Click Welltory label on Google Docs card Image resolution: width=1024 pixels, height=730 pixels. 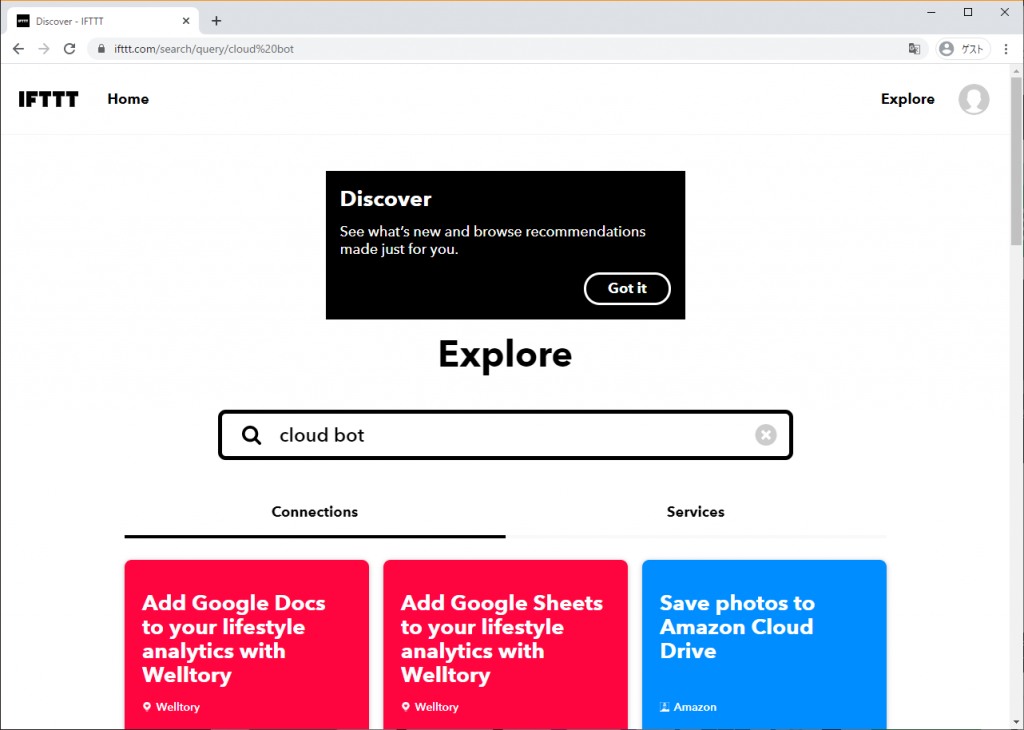(171, 707)
